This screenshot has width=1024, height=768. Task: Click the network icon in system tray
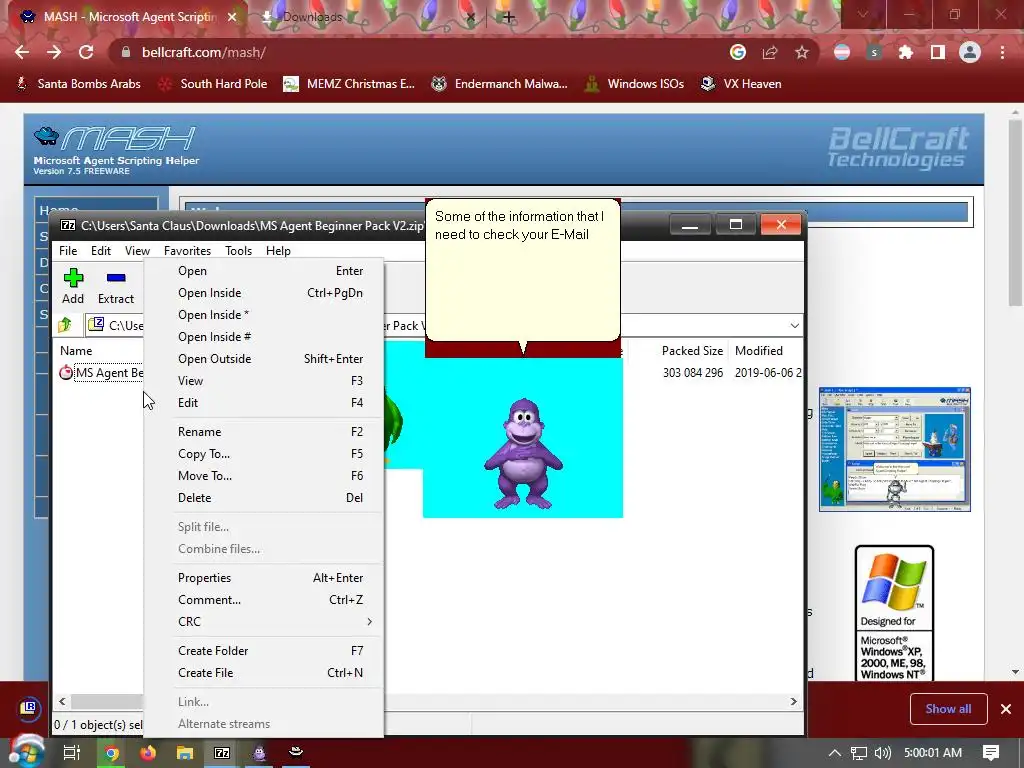[x=858, y=753]
